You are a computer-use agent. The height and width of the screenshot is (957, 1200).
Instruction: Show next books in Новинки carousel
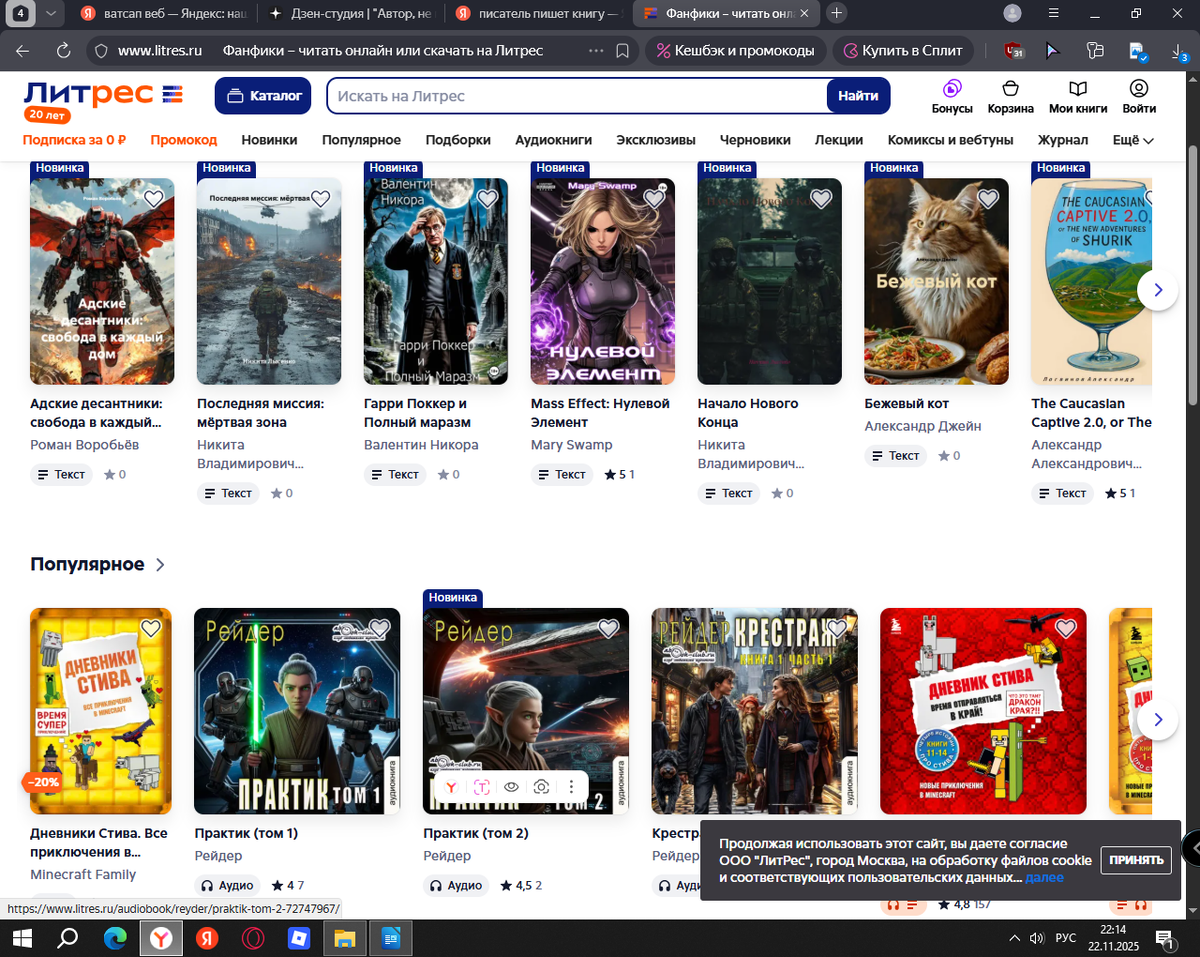(x=1158, y=290)
